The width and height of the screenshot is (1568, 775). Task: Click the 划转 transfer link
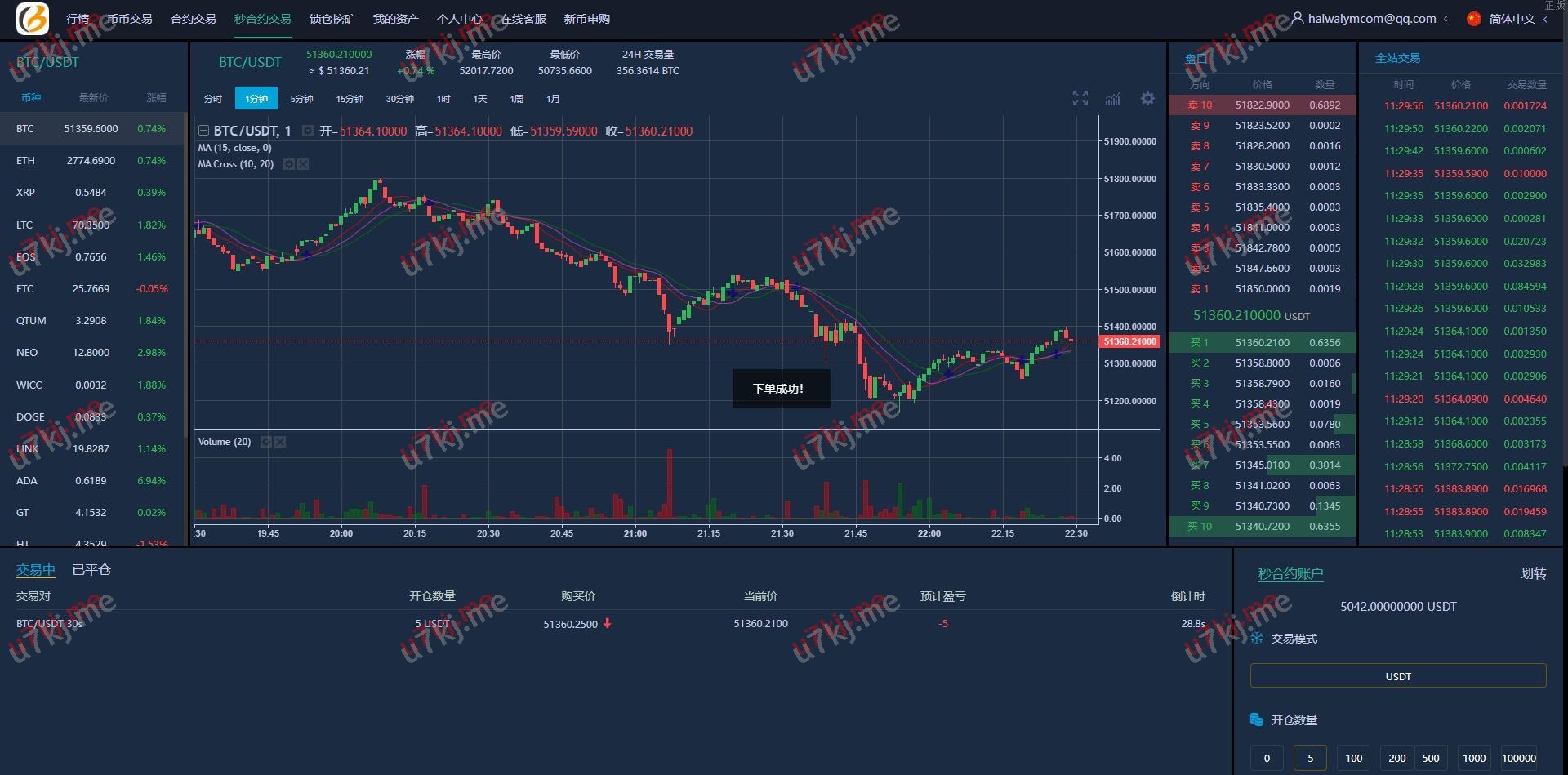tap(1533, 573)
